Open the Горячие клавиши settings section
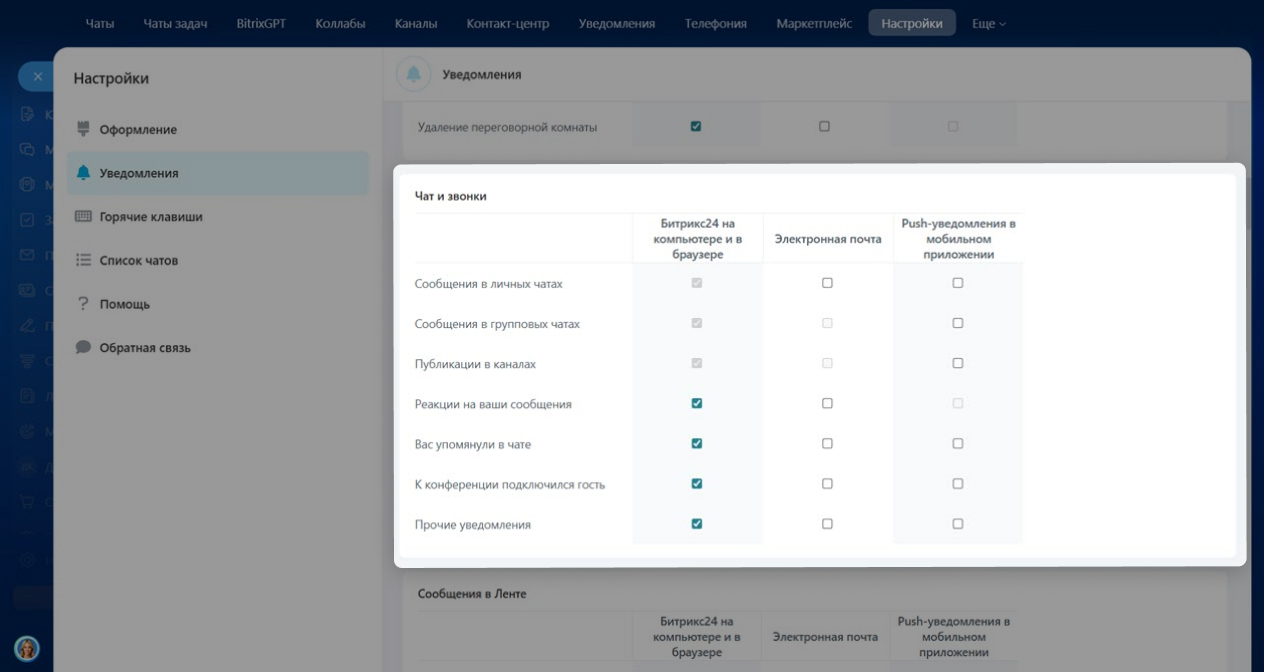 pos(151,217)
